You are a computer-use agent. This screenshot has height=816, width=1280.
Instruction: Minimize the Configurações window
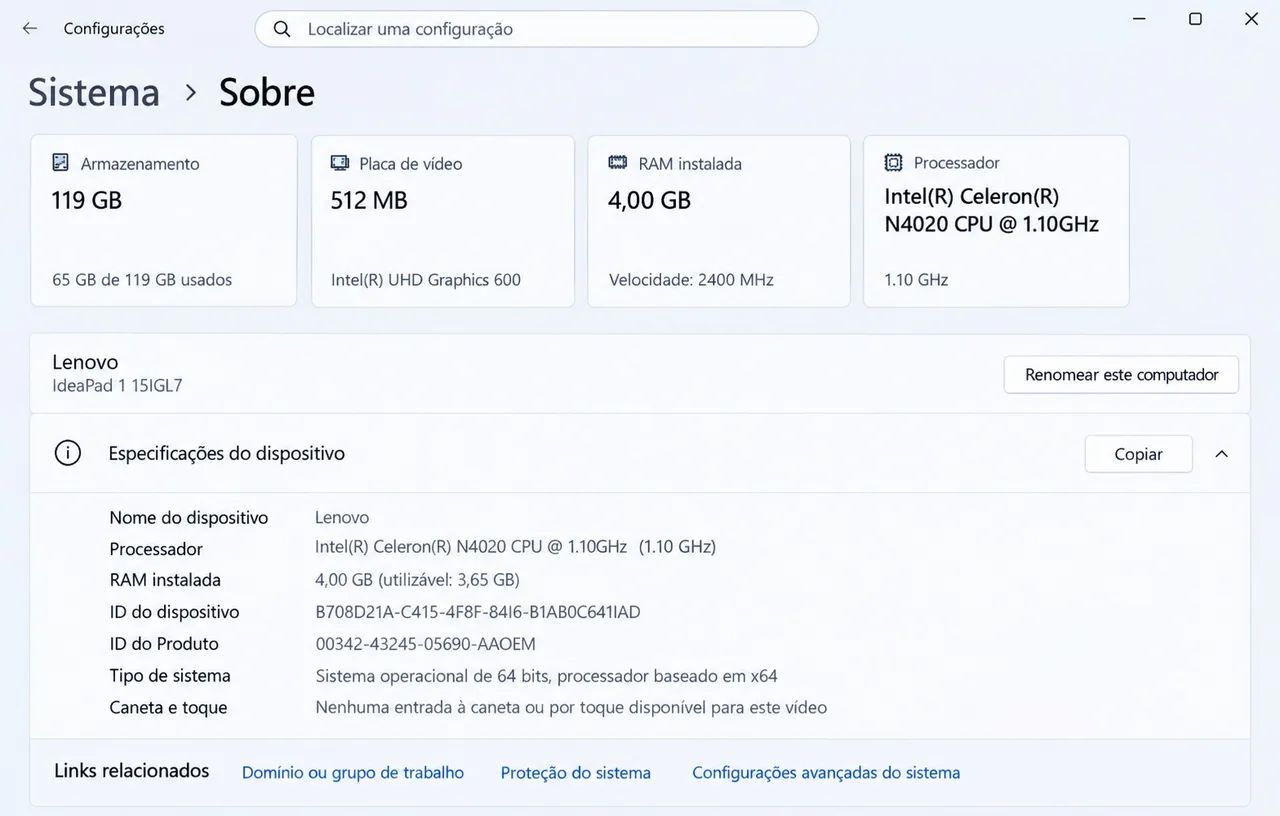point(1139,19)
